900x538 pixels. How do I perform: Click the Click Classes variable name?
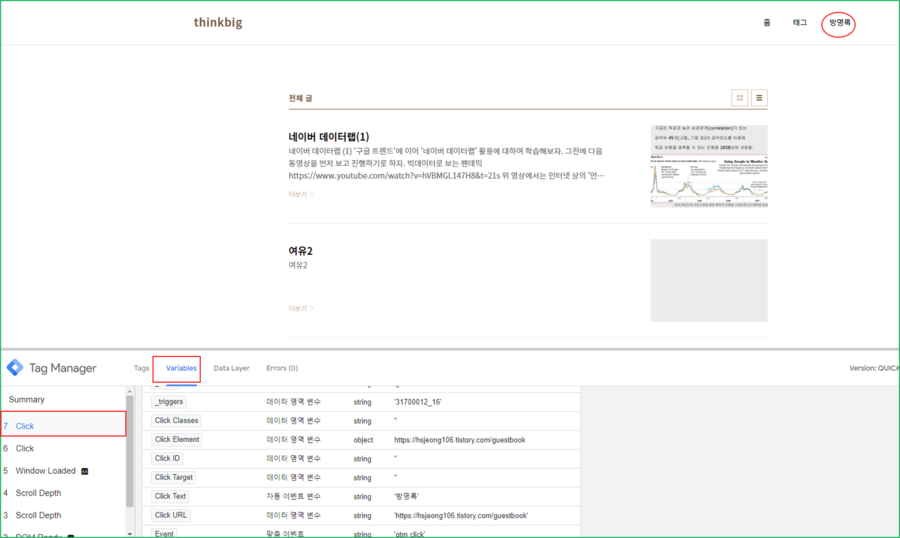(176, 421)
